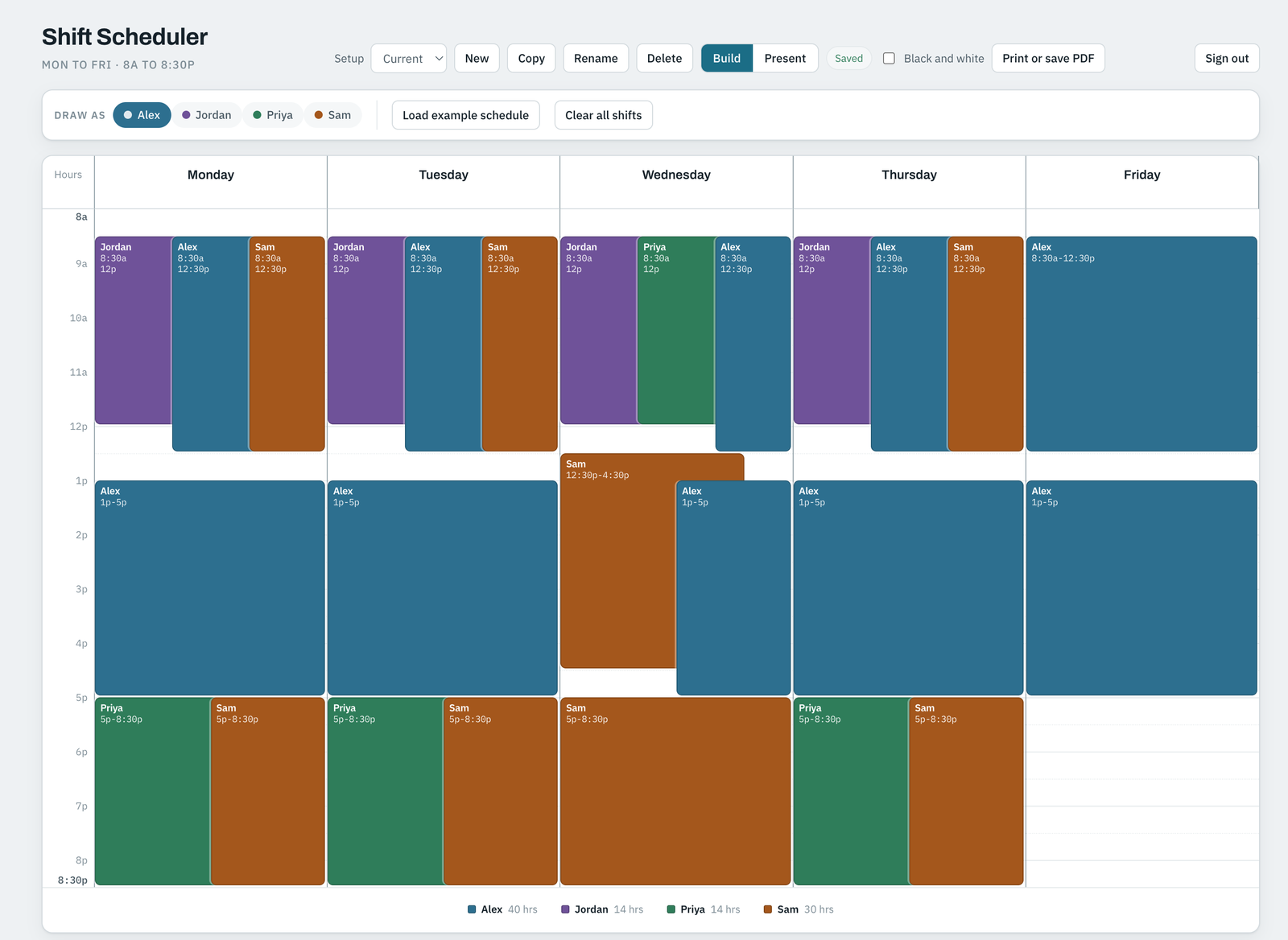Delete the current setup
The height and width of the screenshot is (940, 1288).
664,58
